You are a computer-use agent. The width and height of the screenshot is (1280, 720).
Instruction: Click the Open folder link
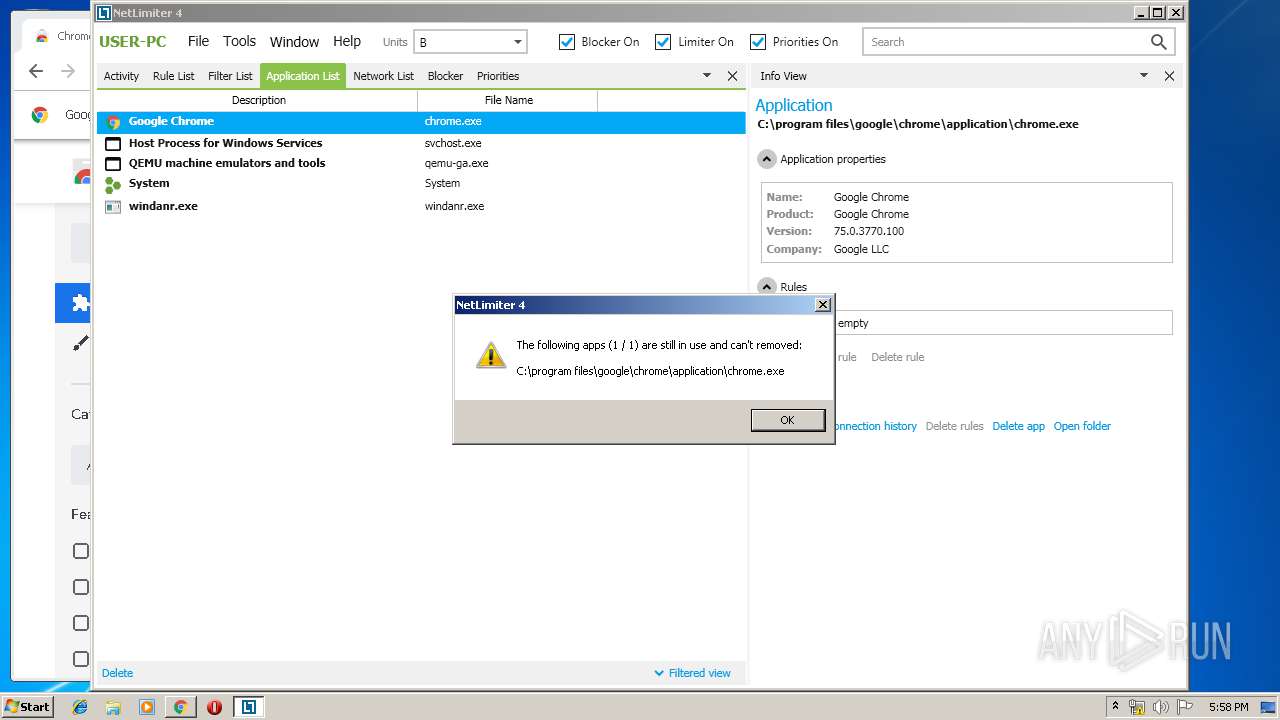[1082, 426]
